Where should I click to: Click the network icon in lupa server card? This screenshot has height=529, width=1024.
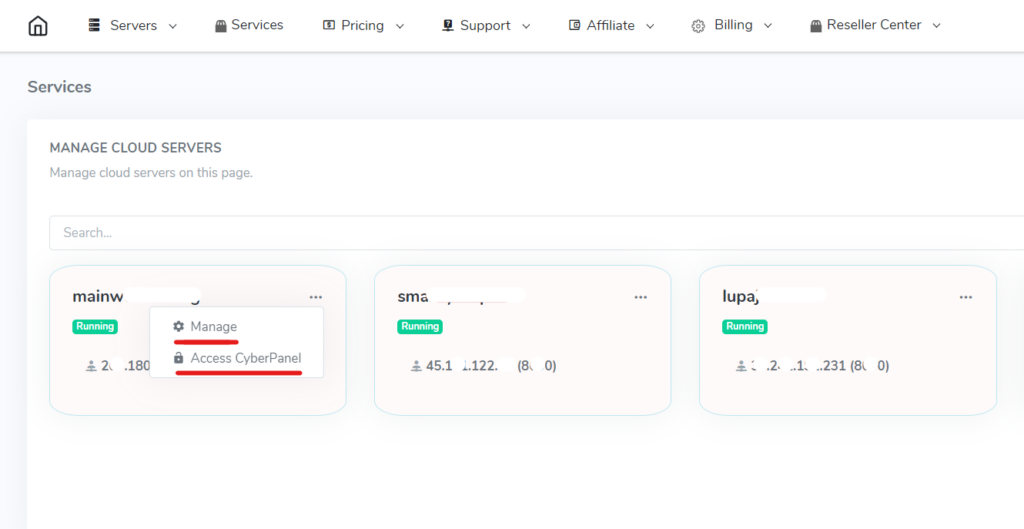742,366
